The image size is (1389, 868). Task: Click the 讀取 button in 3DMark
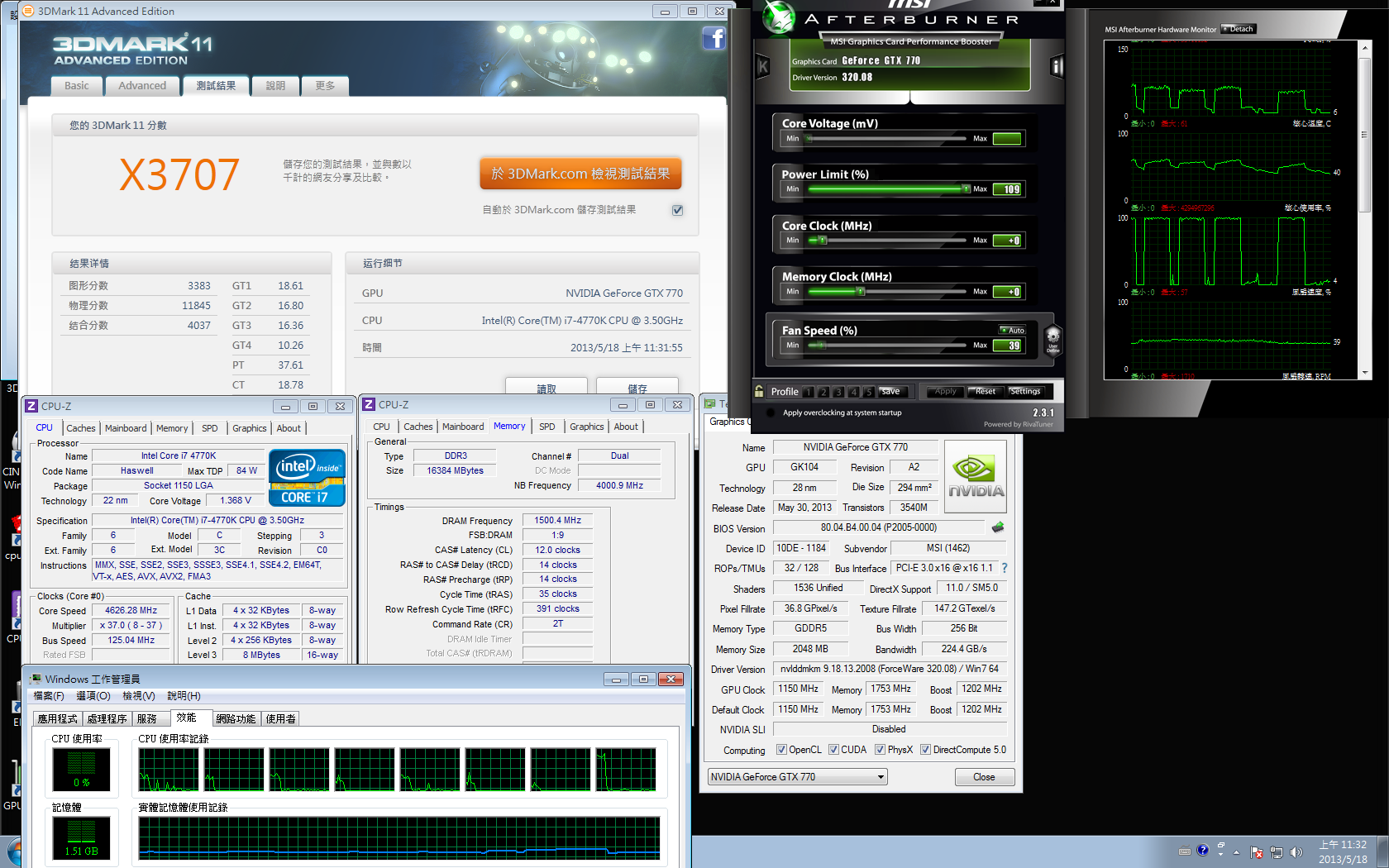547,387
